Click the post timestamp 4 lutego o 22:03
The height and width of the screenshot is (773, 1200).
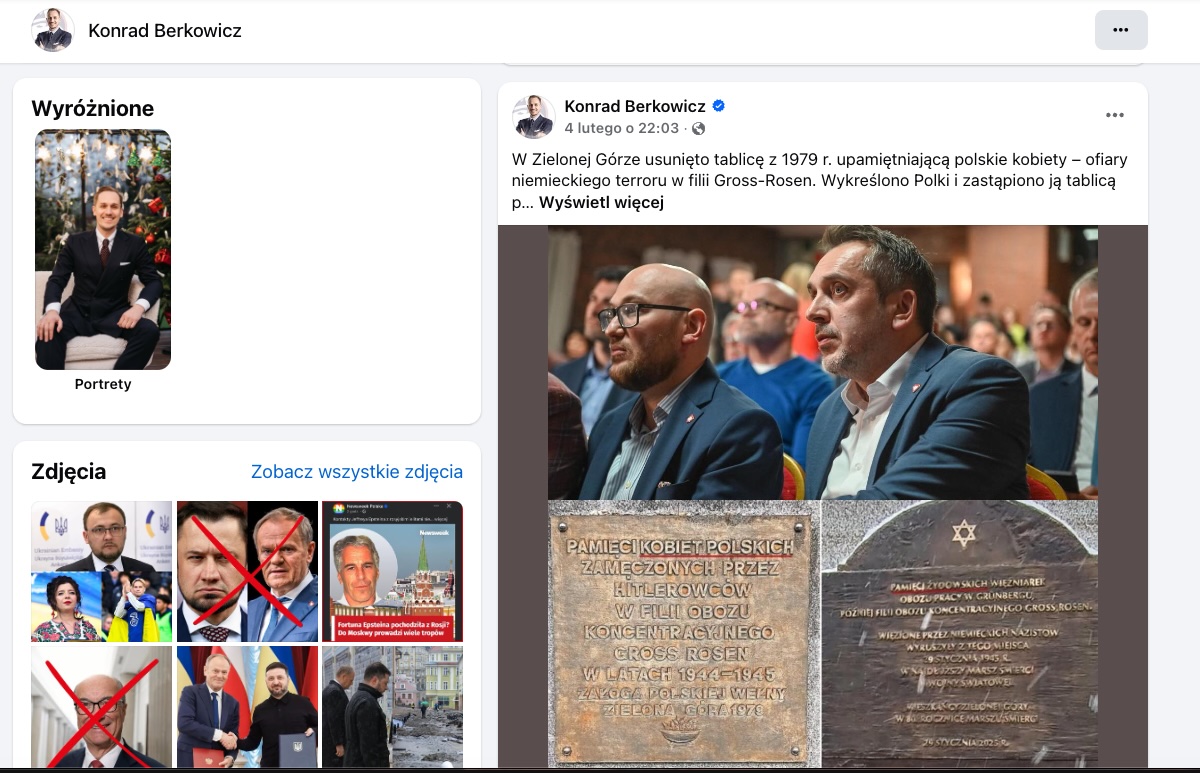(x=621, y=129)
